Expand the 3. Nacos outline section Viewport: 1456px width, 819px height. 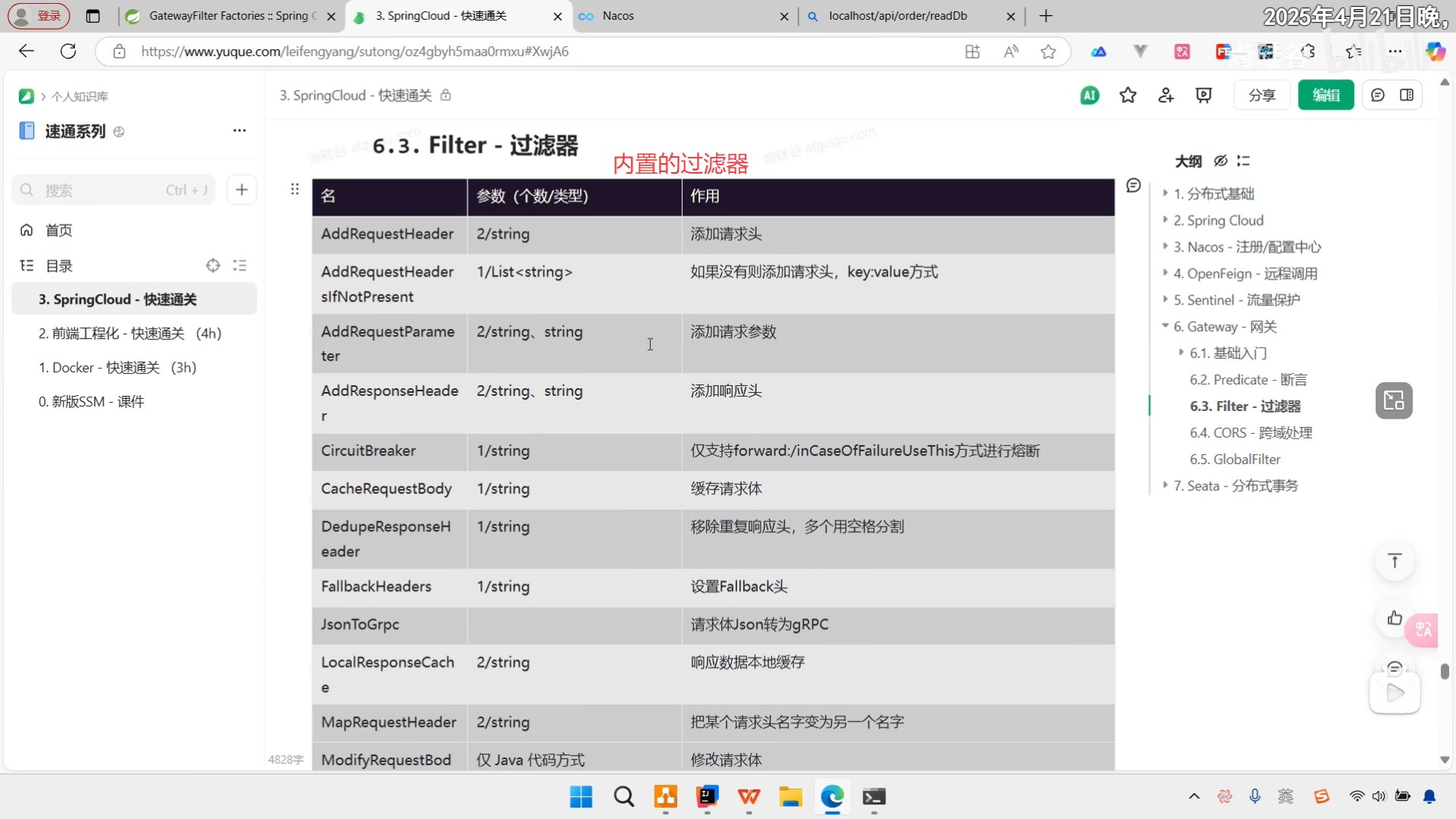(x=1166, y=246)
